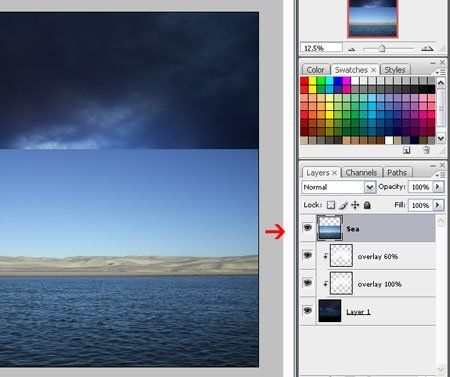Open the Layers panel options menu
This screenshot has height=377, width=450.
click(x=440, y=175)
